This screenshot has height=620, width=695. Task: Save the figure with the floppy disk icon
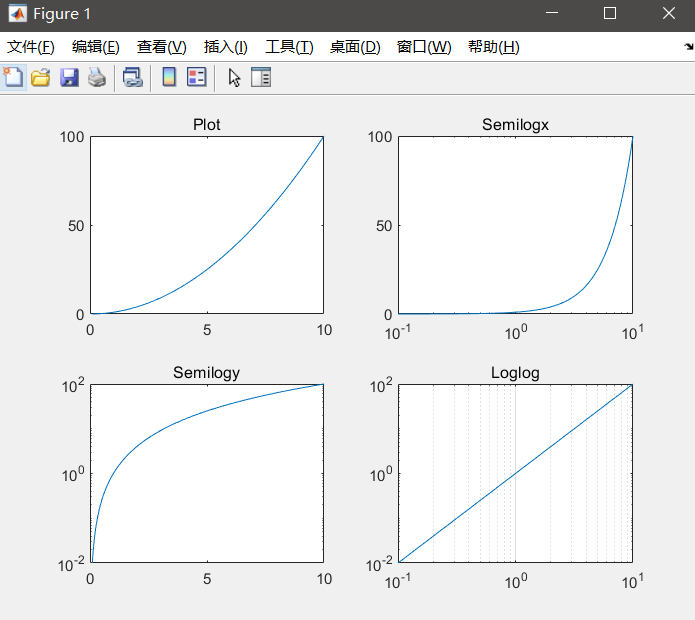69,77
